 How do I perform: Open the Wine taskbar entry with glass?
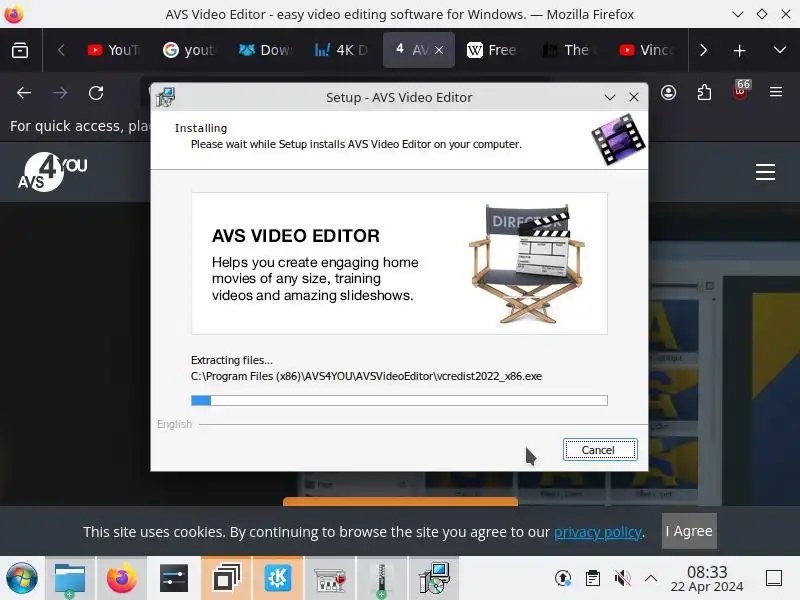330,579
